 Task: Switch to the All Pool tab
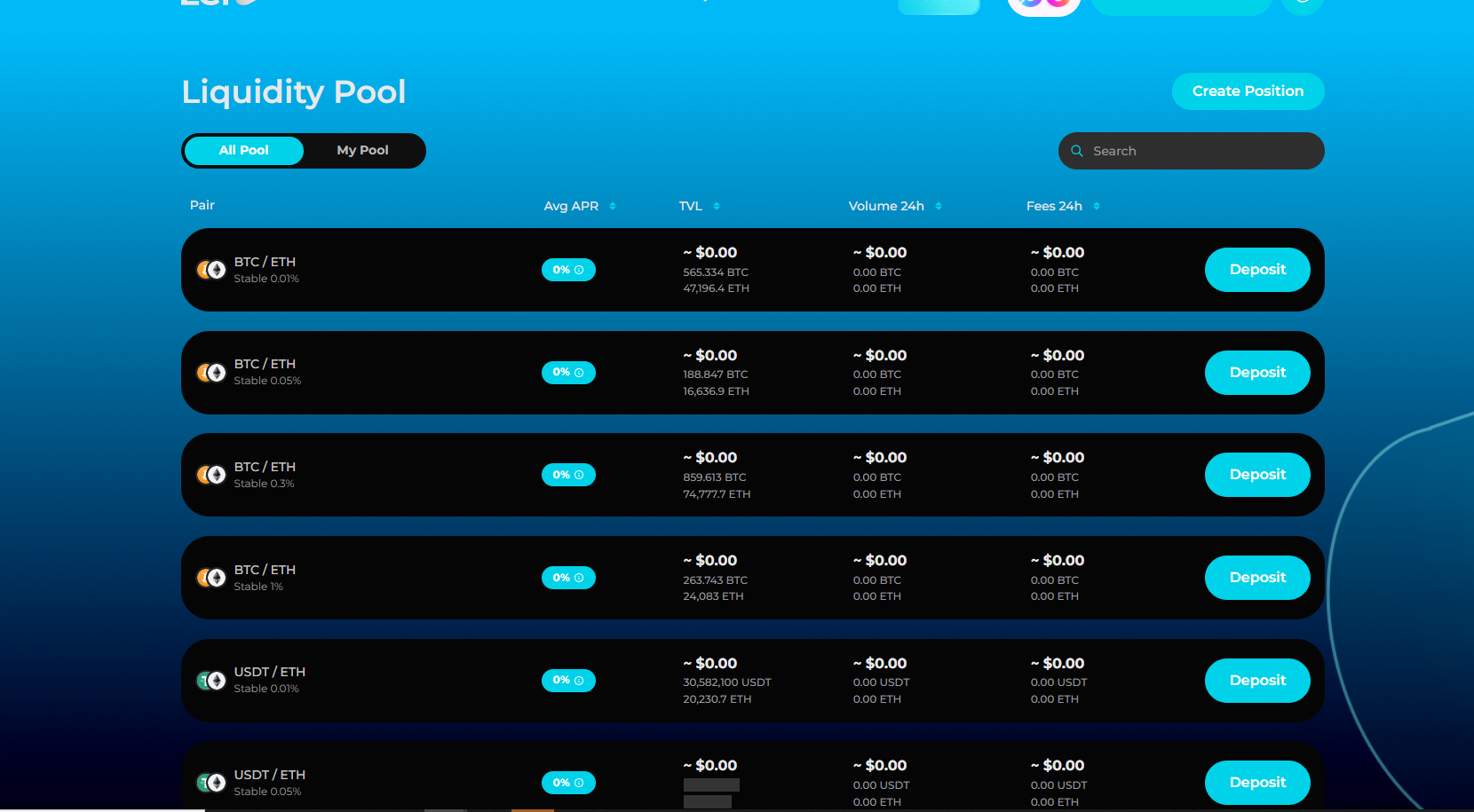click(244, 150)
